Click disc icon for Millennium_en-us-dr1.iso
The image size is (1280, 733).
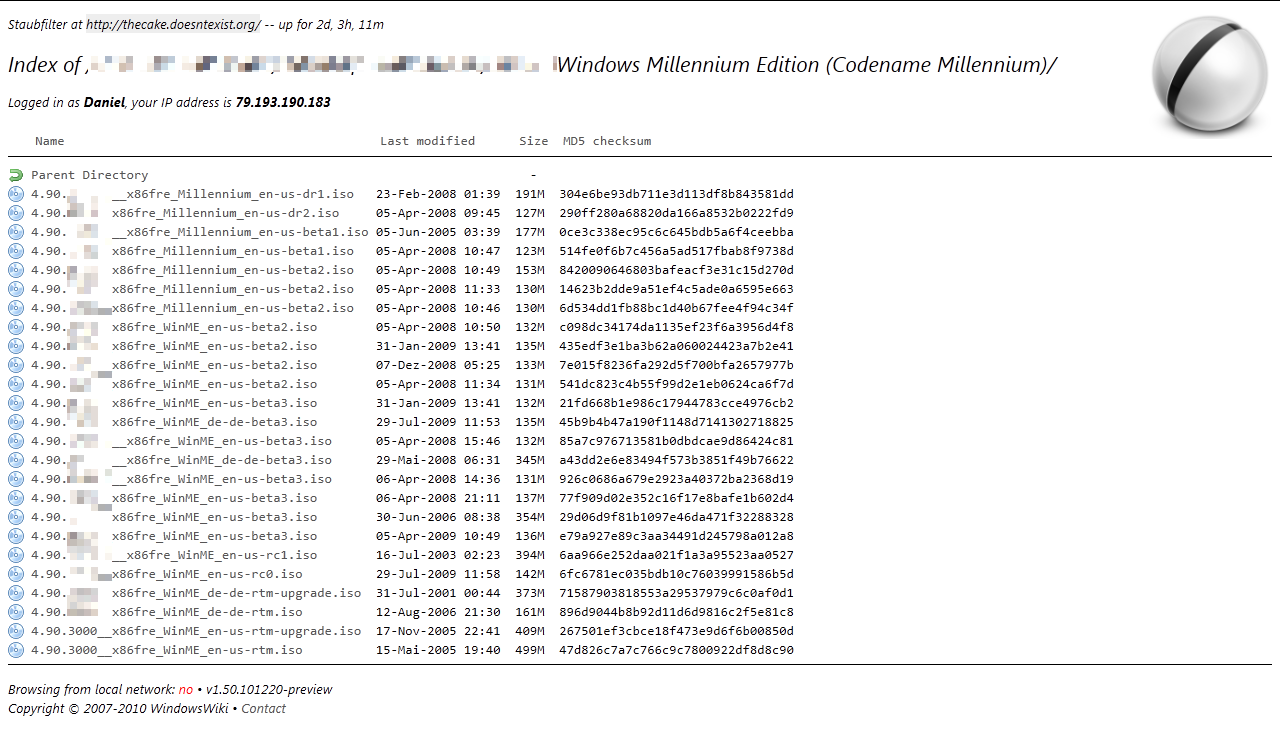tap(15, 194)
